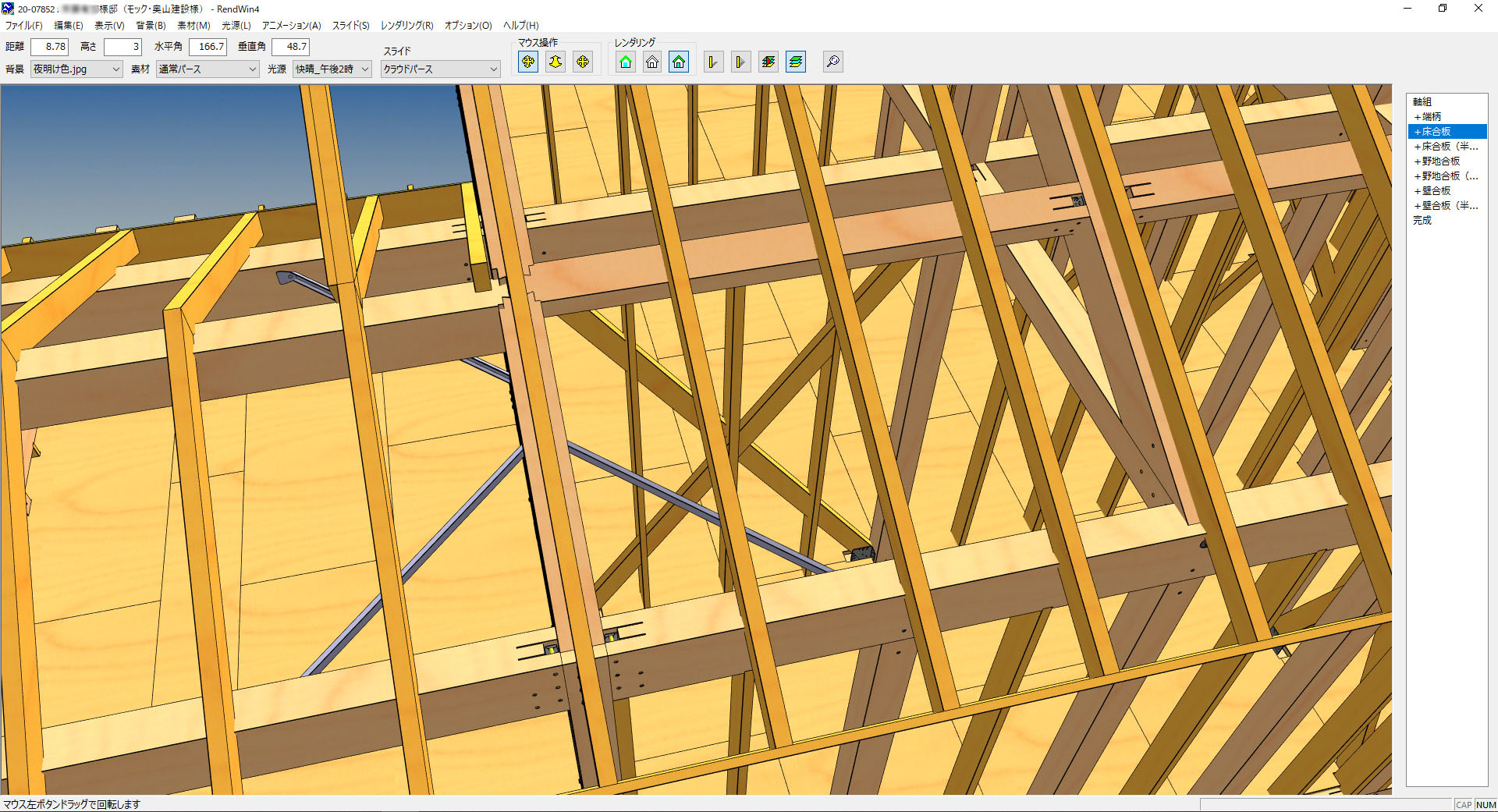1498x812 pixels.
Task: Select 軸組 in the slide list
Action: click(1447, 101)
